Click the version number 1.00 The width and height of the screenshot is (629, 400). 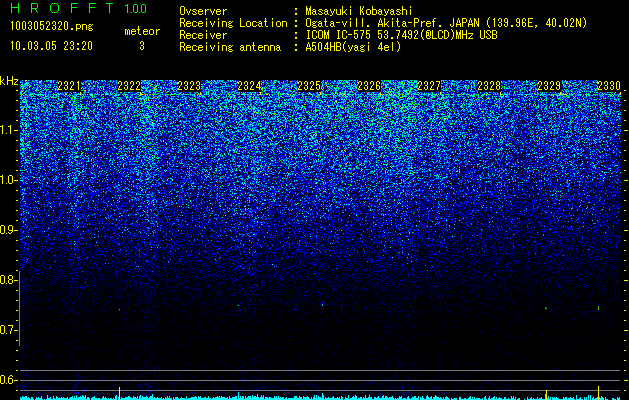(x=136, y=9)
